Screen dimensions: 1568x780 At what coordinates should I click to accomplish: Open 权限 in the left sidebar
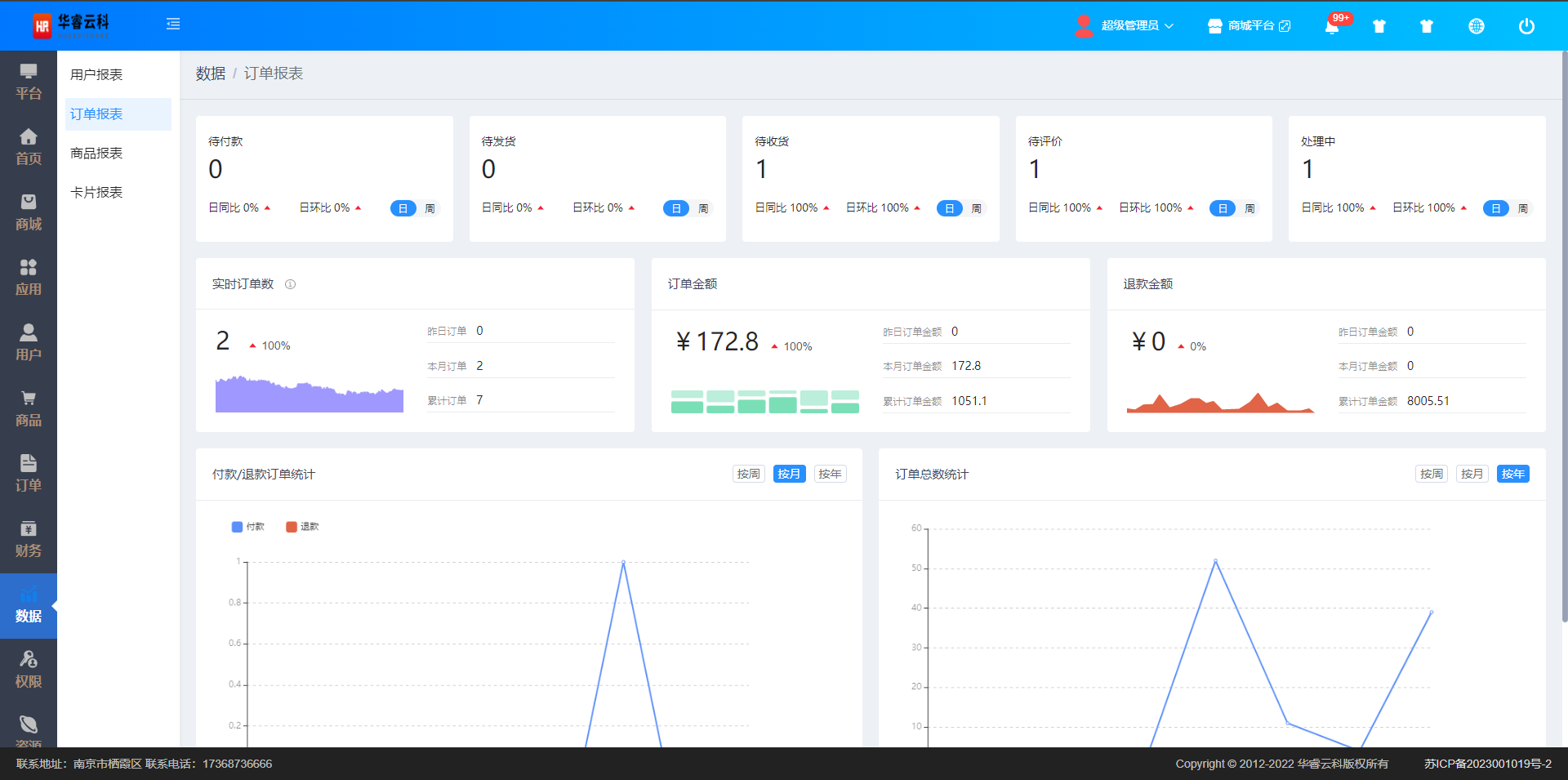(x=29, y=669)
